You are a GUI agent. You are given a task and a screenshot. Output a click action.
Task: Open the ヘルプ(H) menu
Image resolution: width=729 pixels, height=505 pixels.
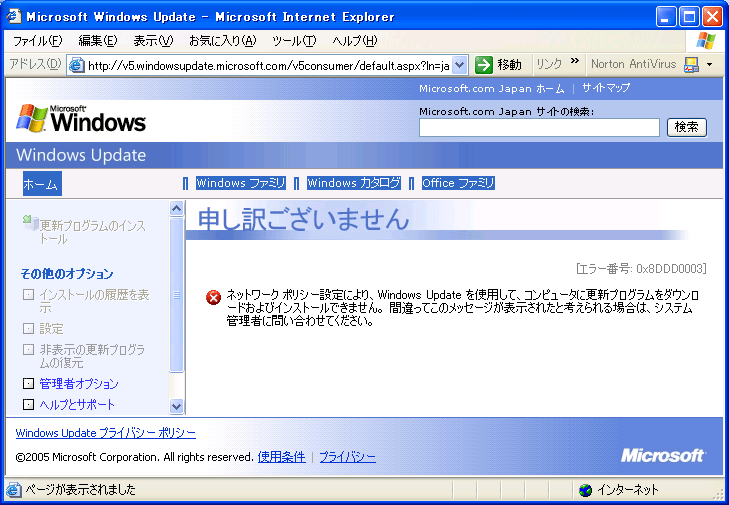(355, 41)
